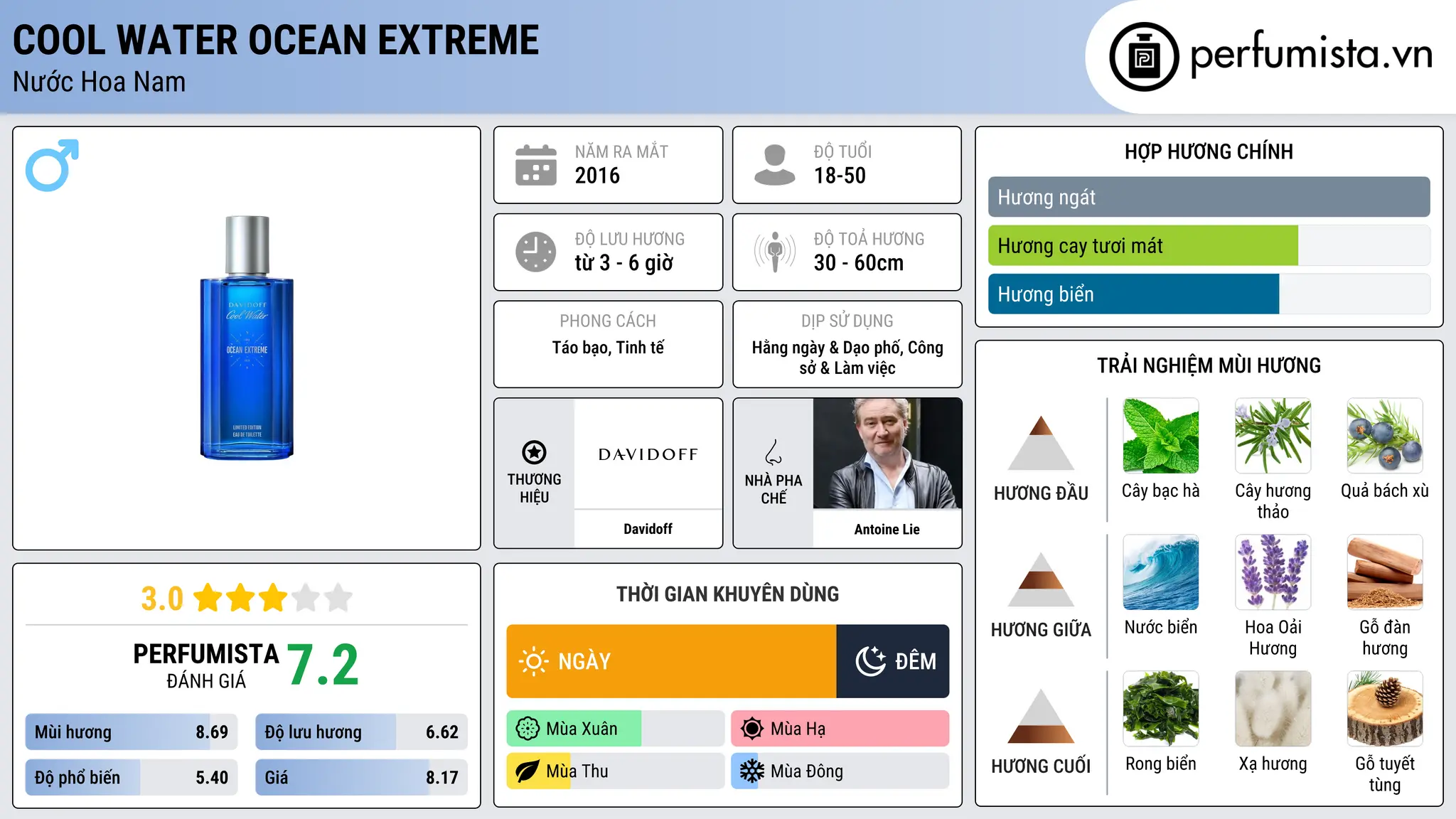1456x819 pixels.
Task: Click the middle-note pyramid icon above Hương giữa
Action: pyautogui.click(x=1041, y=579)
